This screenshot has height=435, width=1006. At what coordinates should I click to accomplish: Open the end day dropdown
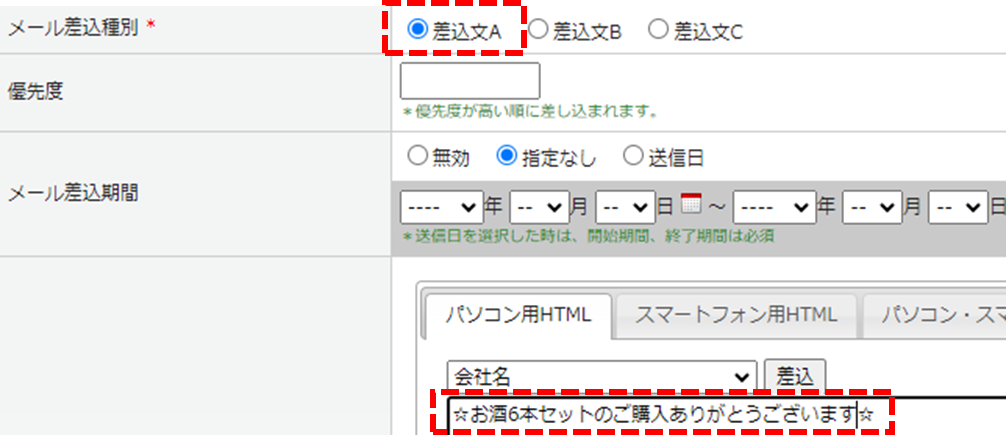pyautogui.click(x=958, y=207)
